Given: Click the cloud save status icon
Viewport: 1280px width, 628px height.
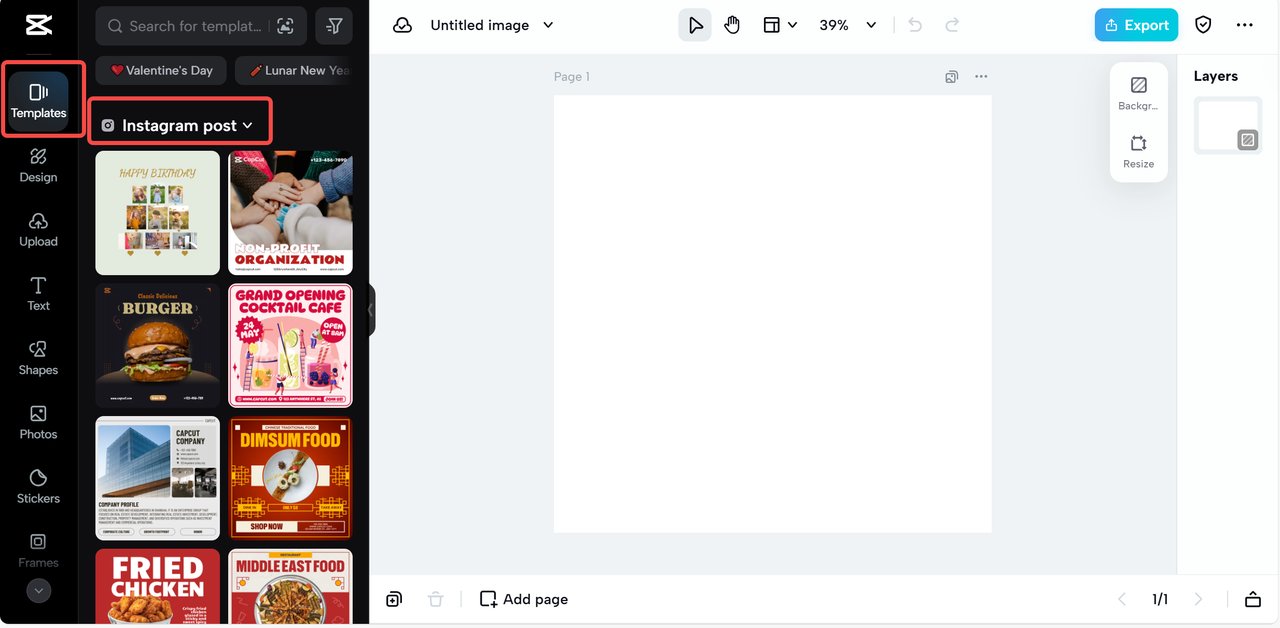Looking at the screenshot, I should [402, 25].
